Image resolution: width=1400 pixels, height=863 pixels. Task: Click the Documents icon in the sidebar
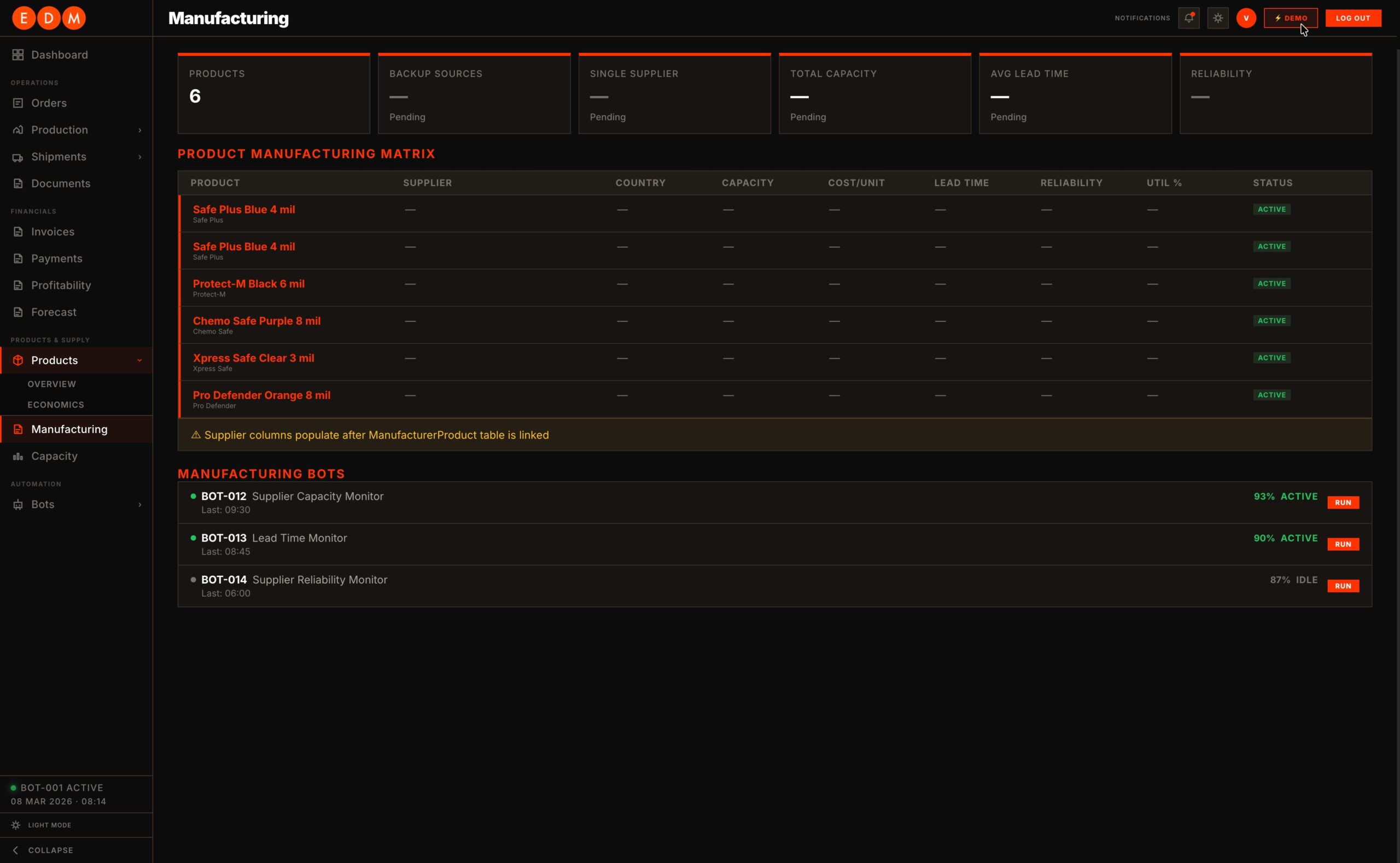click(17, 184)
